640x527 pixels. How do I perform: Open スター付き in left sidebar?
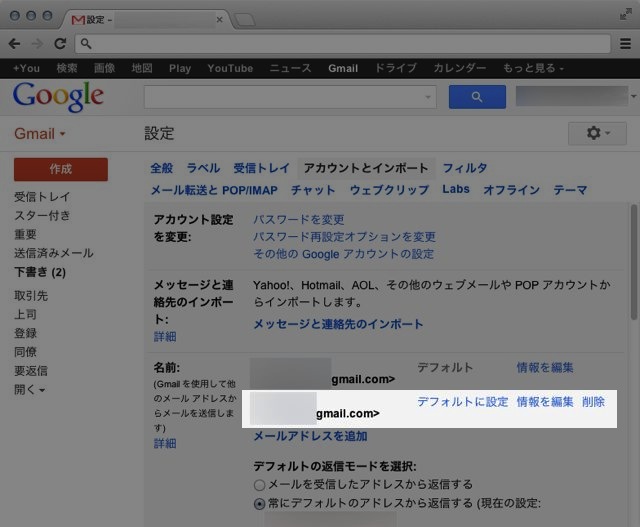point(42,216)
